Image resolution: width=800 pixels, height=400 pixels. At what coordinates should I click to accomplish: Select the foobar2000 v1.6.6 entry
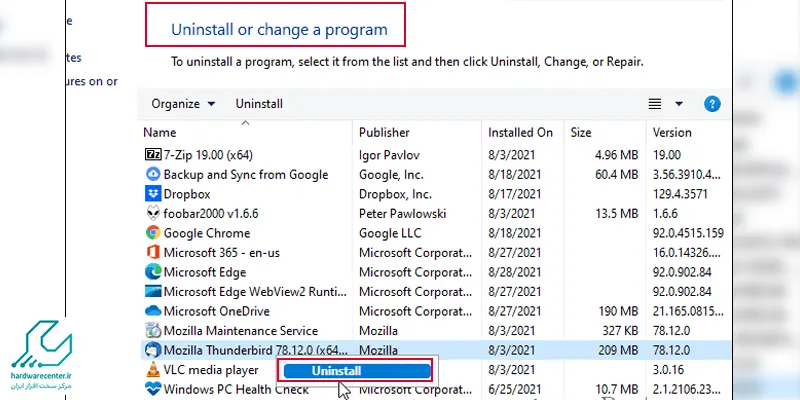tap(211, 214)
